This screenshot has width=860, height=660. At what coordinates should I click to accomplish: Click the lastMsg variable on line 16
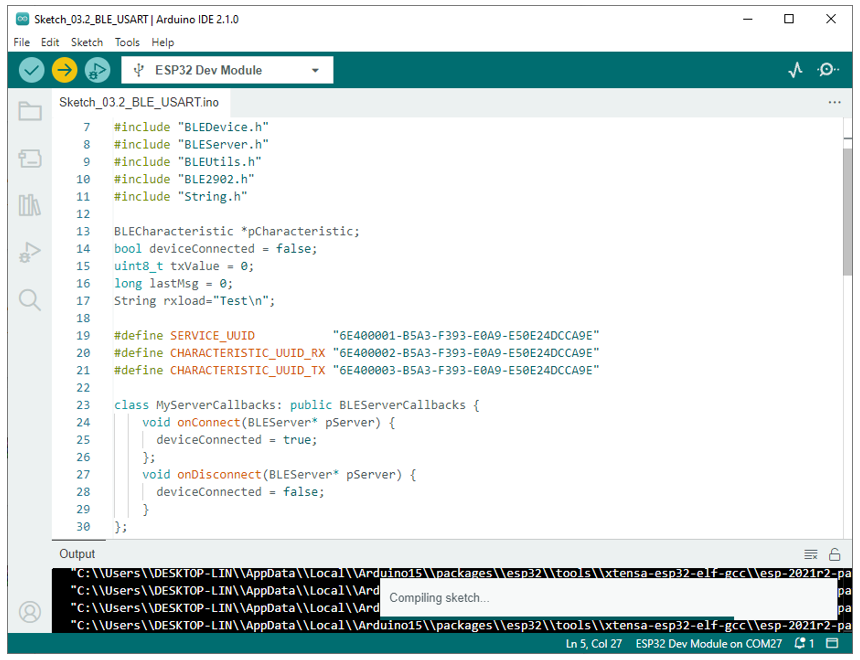click(x=174, y=284)
